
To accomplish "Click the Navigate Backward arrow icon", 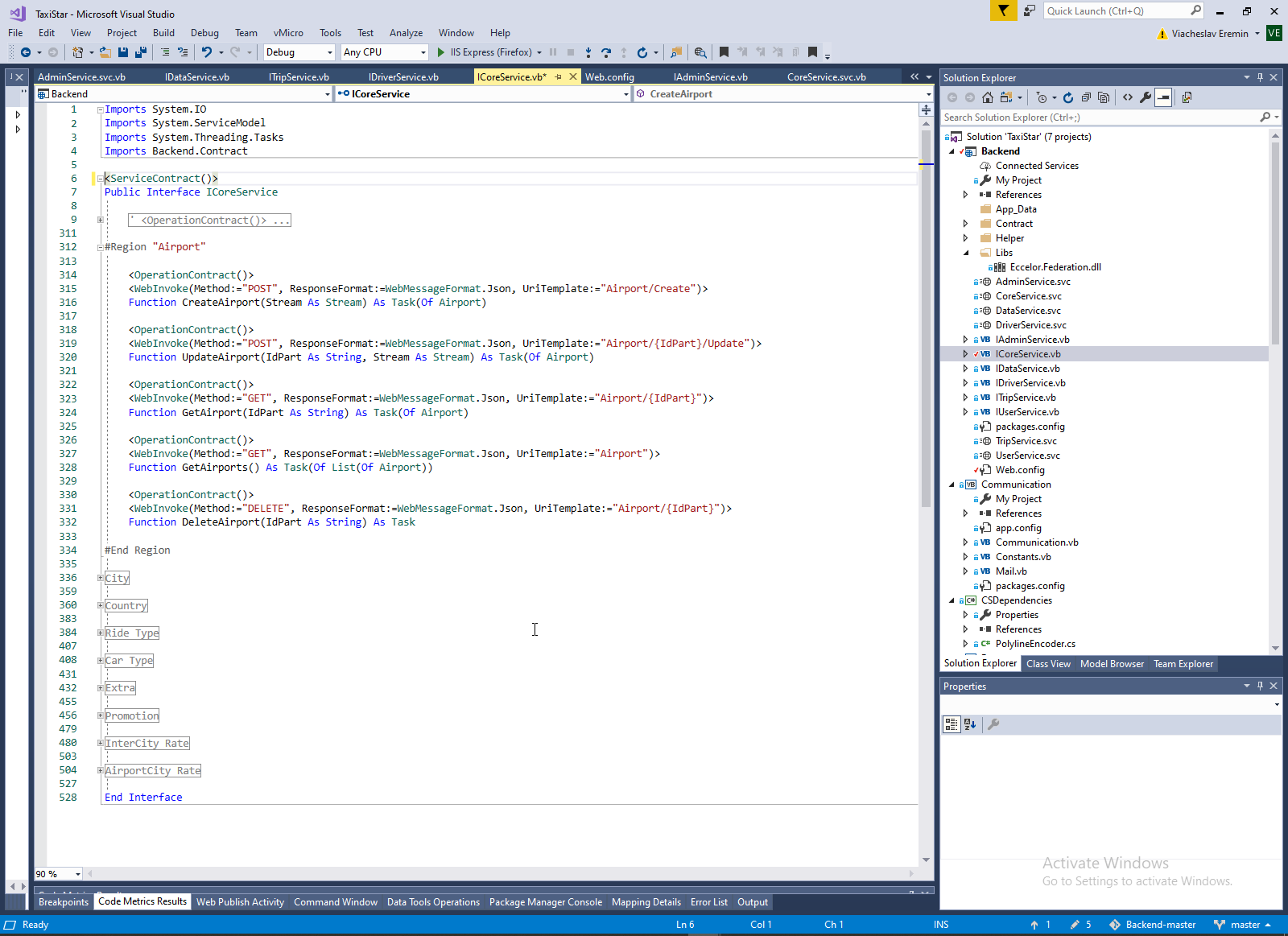I will click(x=26, y=52).
